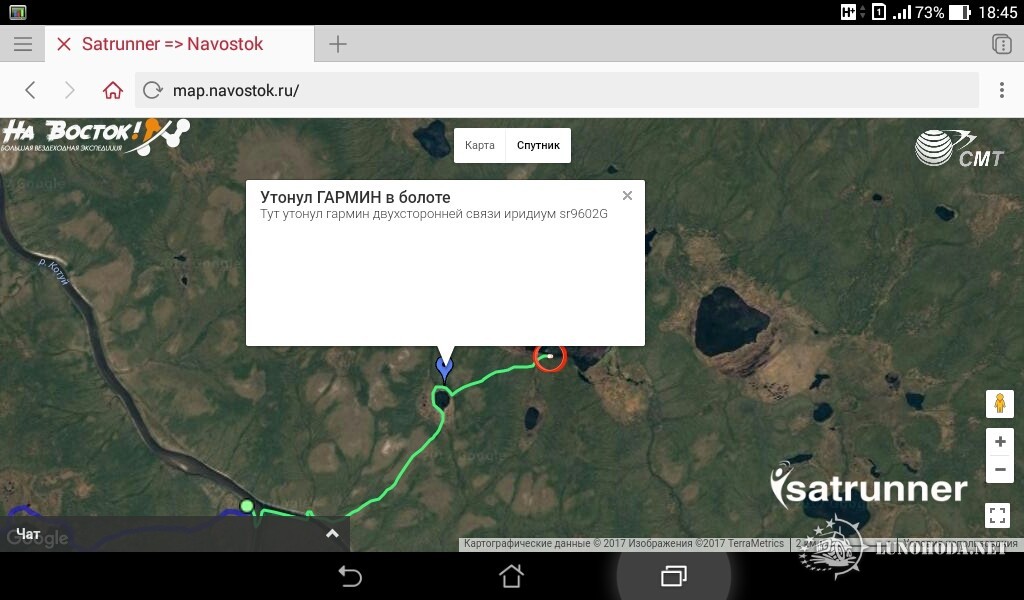
Task: Switch map to Карта view
Action: pos(479,145)
